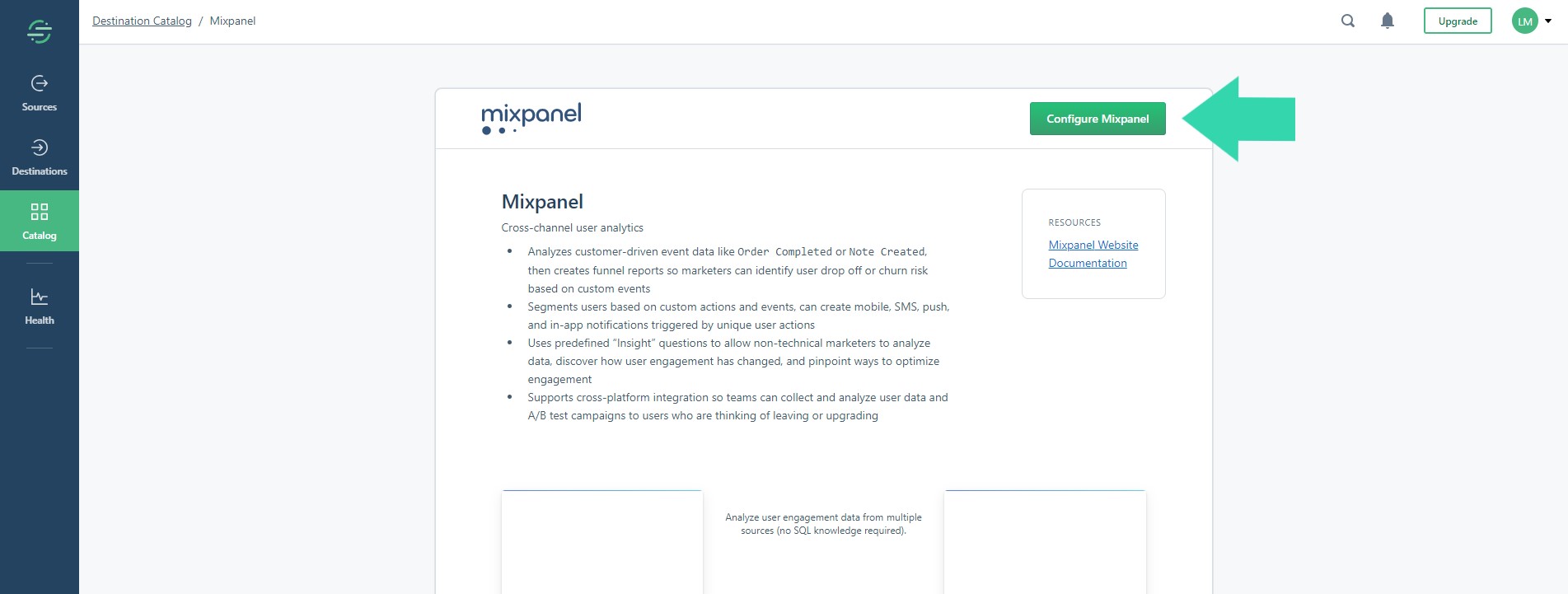Image resolution: width=1568 pixels, height=594 pixels.
Task: Click the mixpanel logo in header
Action: coord(531,119)
